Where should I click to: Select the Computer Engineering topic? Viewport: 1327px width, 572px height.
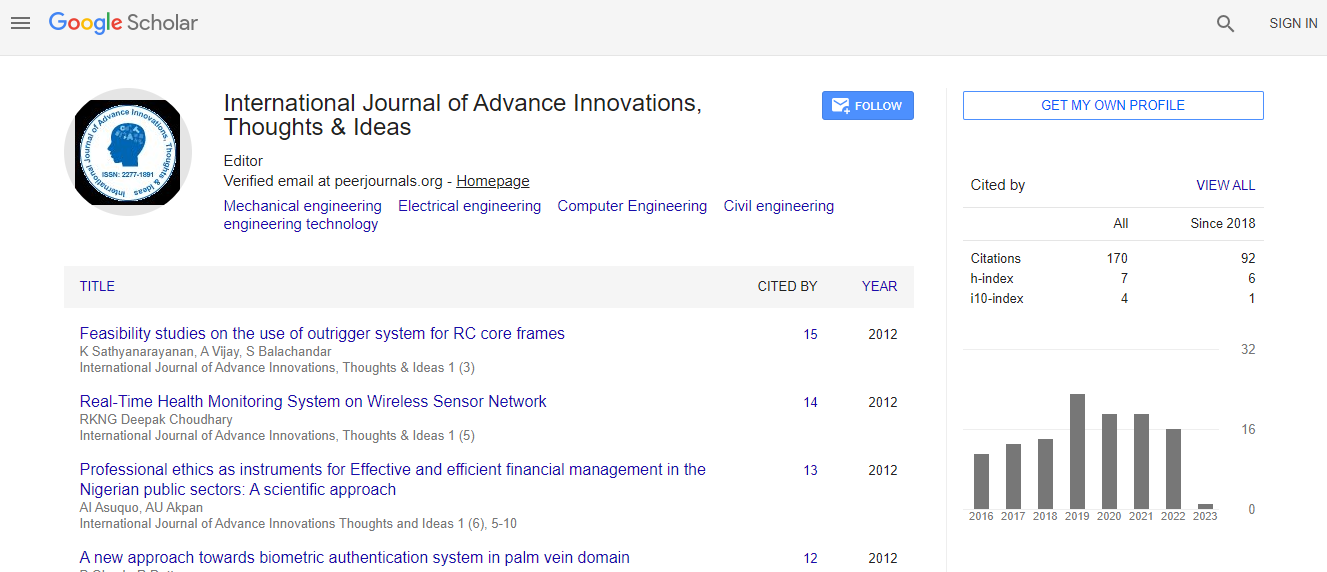pyautogui.click(x=632, y=206)
